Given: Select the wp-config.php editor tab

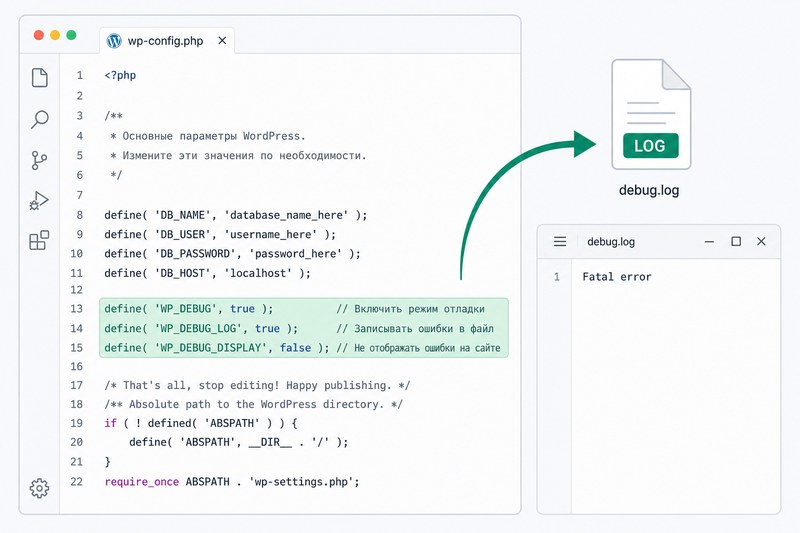Looking at the screenshot, I should [x=167, y=41].
